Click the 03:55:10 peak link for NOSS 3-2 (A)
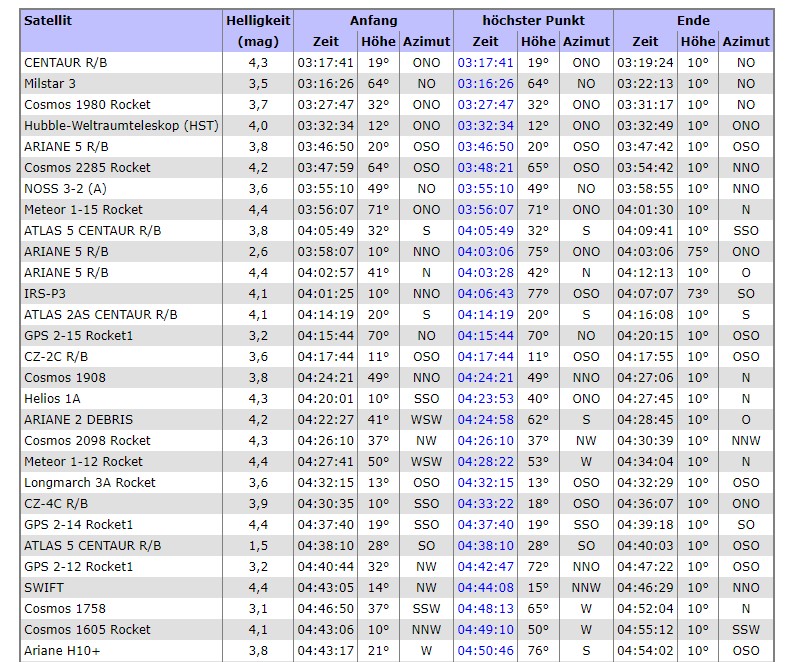Image resolution: width=798 pixels, height=662 pixels. (x=485, y=189)
